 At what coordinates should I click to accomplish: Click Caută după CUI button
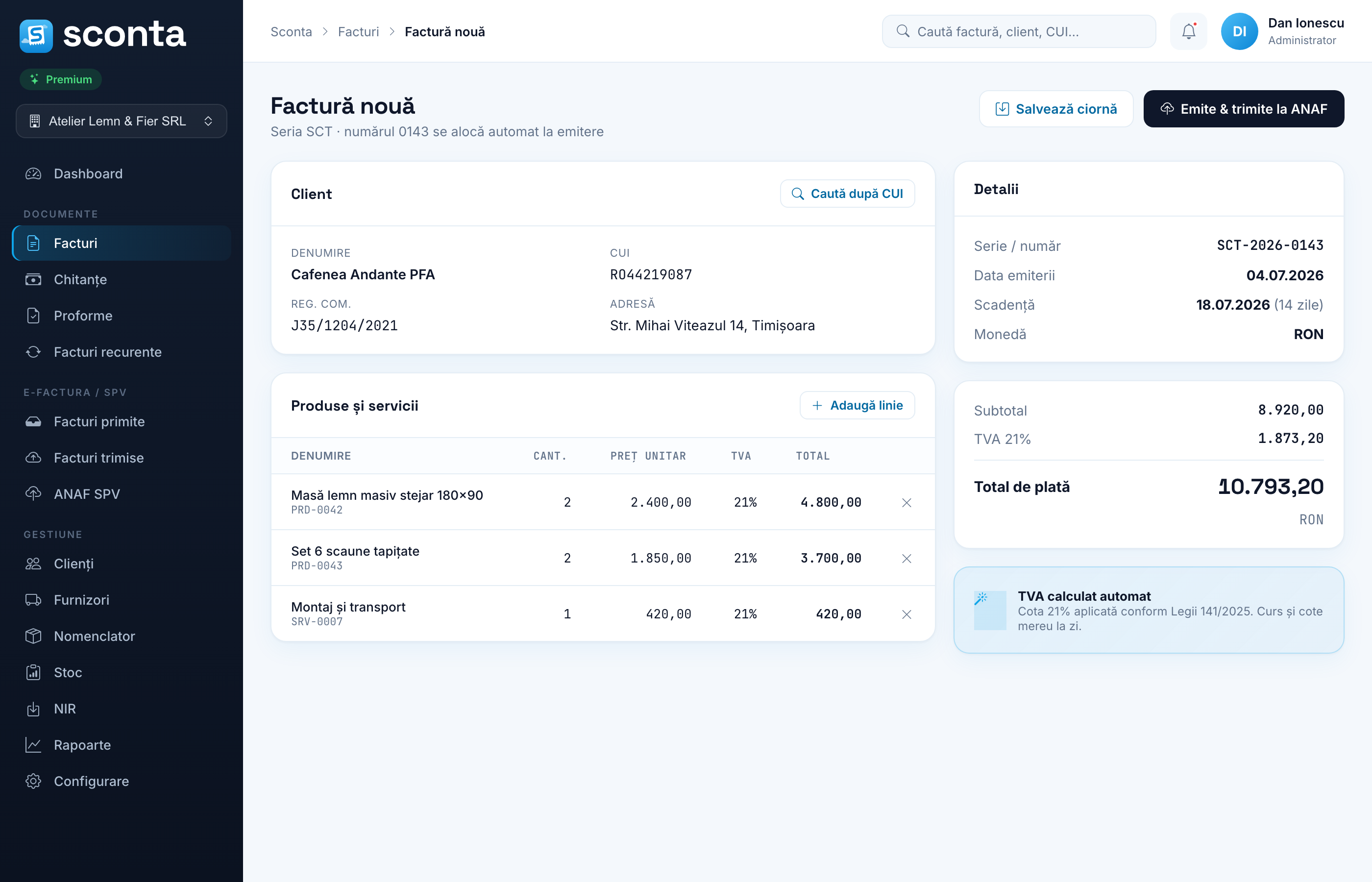847,194
